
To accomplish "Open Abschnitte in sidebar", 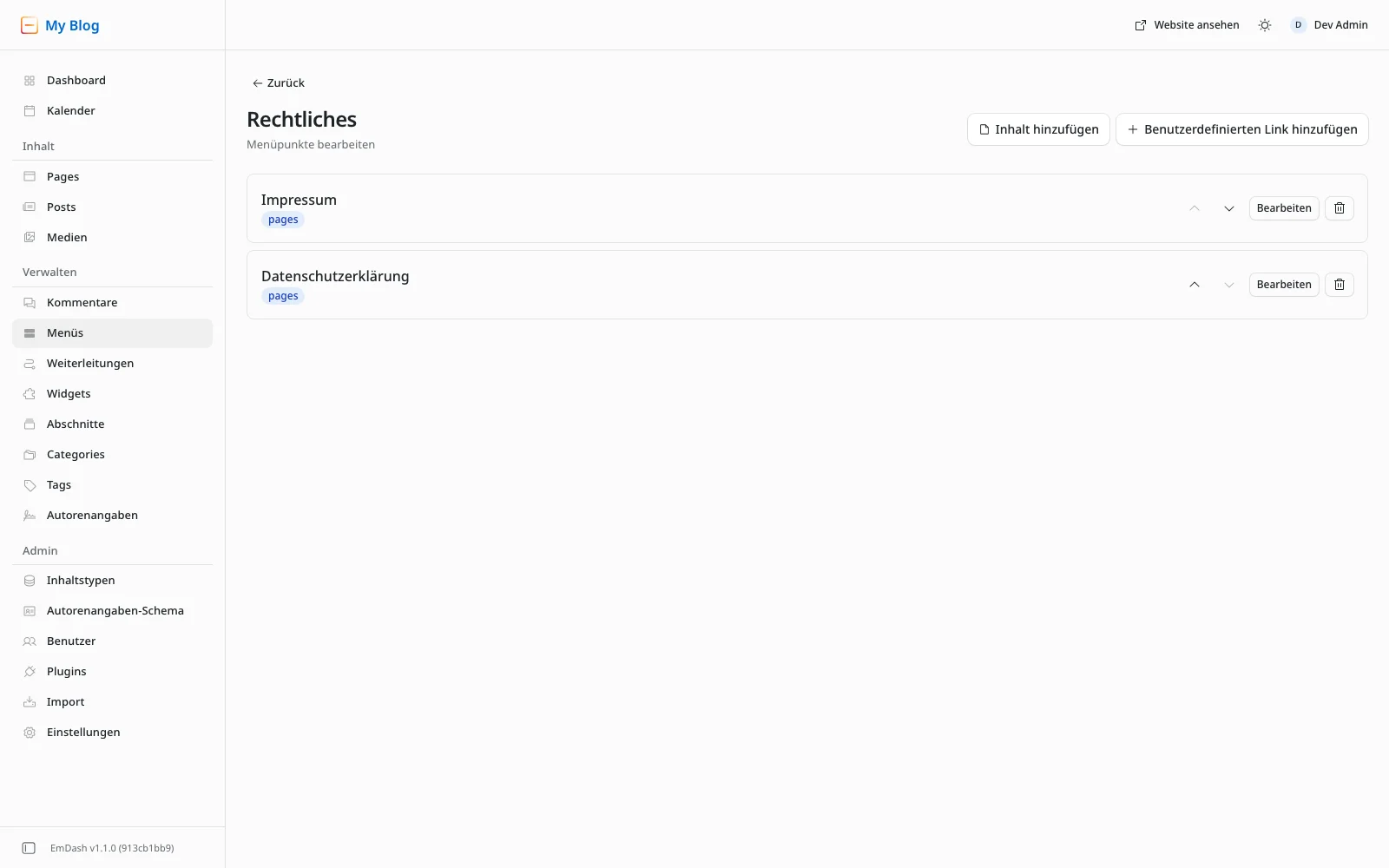I will coord(113,424).
